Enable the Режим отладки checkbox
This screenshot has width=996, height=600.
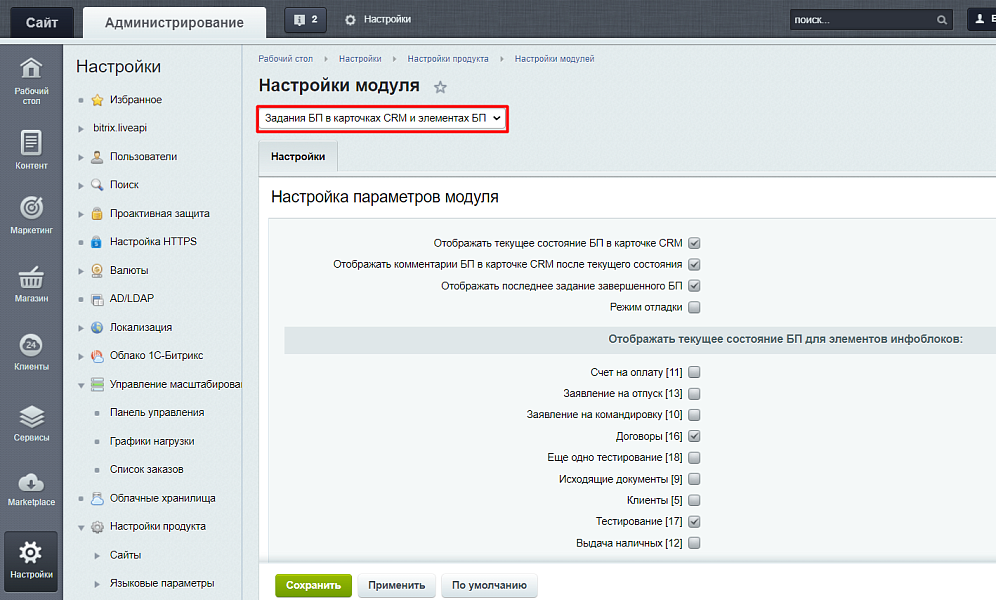point(694,307)
